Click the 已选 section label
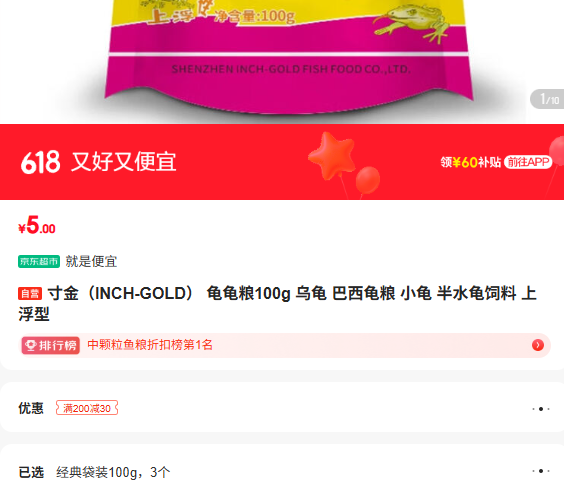 (x=31, y=472)
